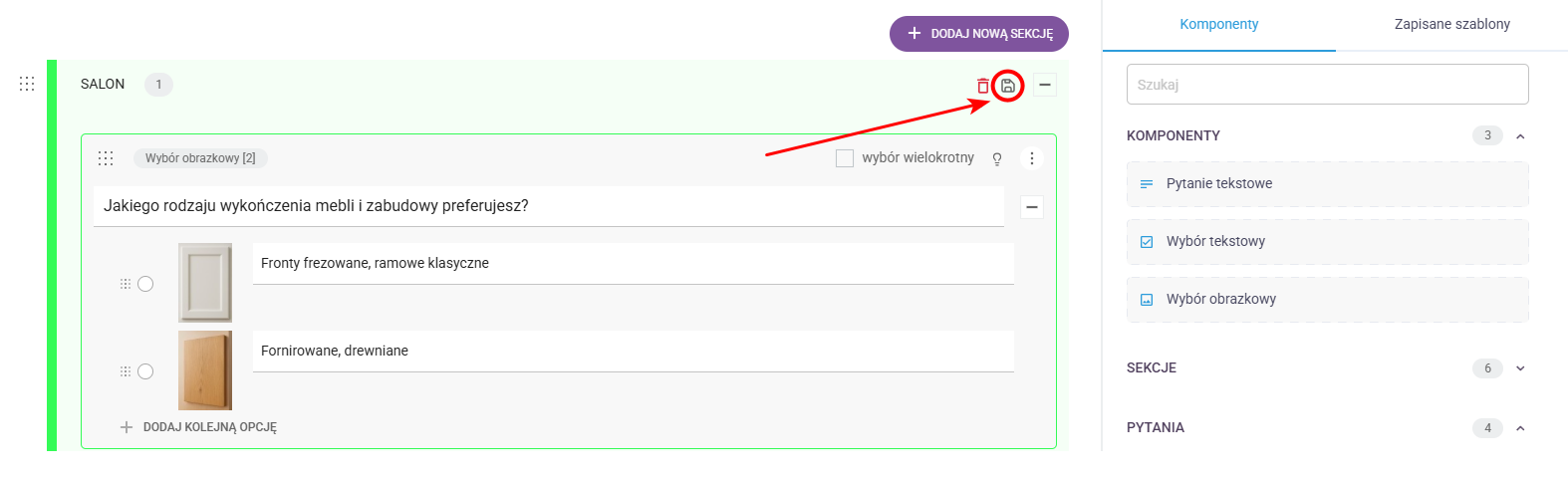Delete the SALON section via trash icon

(983, 86)
